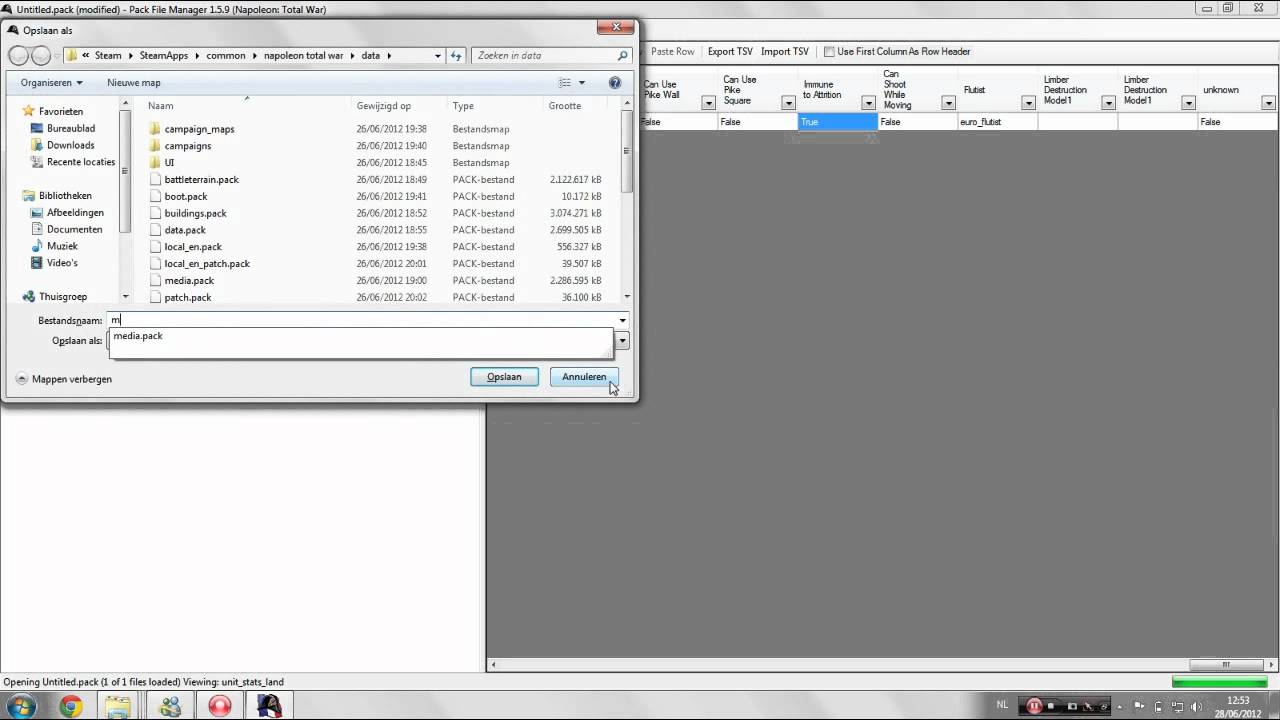The width and height of the screenshot is (1280, 720).
Task: Open Google Chrome from the taskbar
Action: tap(71, 706)
